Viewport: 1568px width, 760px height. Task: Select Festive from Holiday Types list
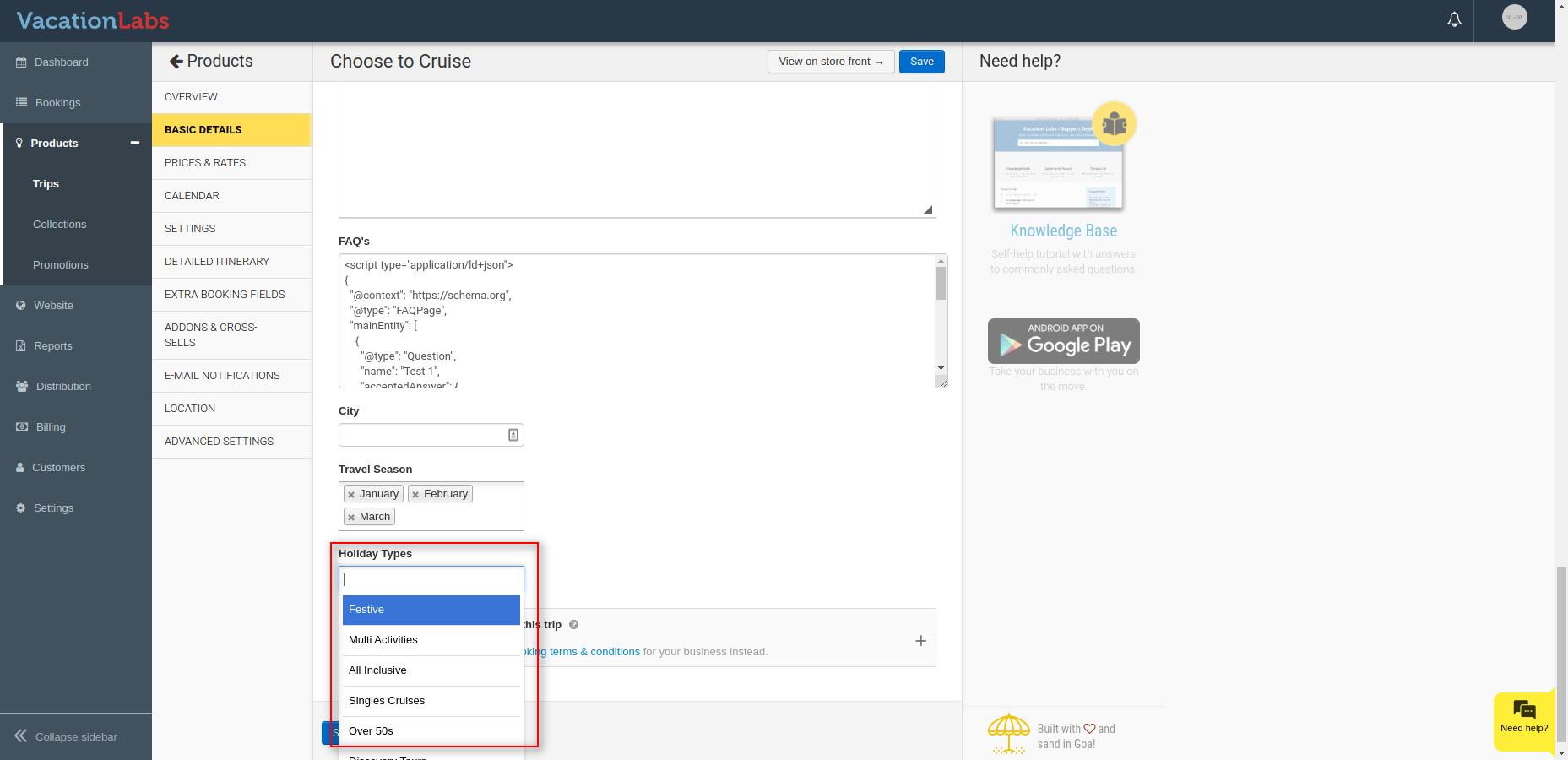click(x=431, y=610)
